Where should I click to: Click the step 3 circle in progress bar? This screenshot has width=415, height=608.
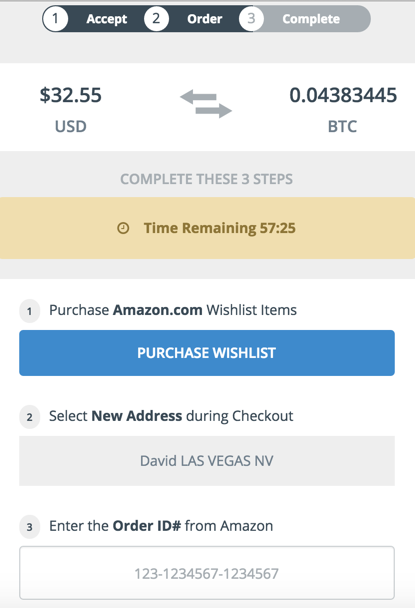pos(251,19)
